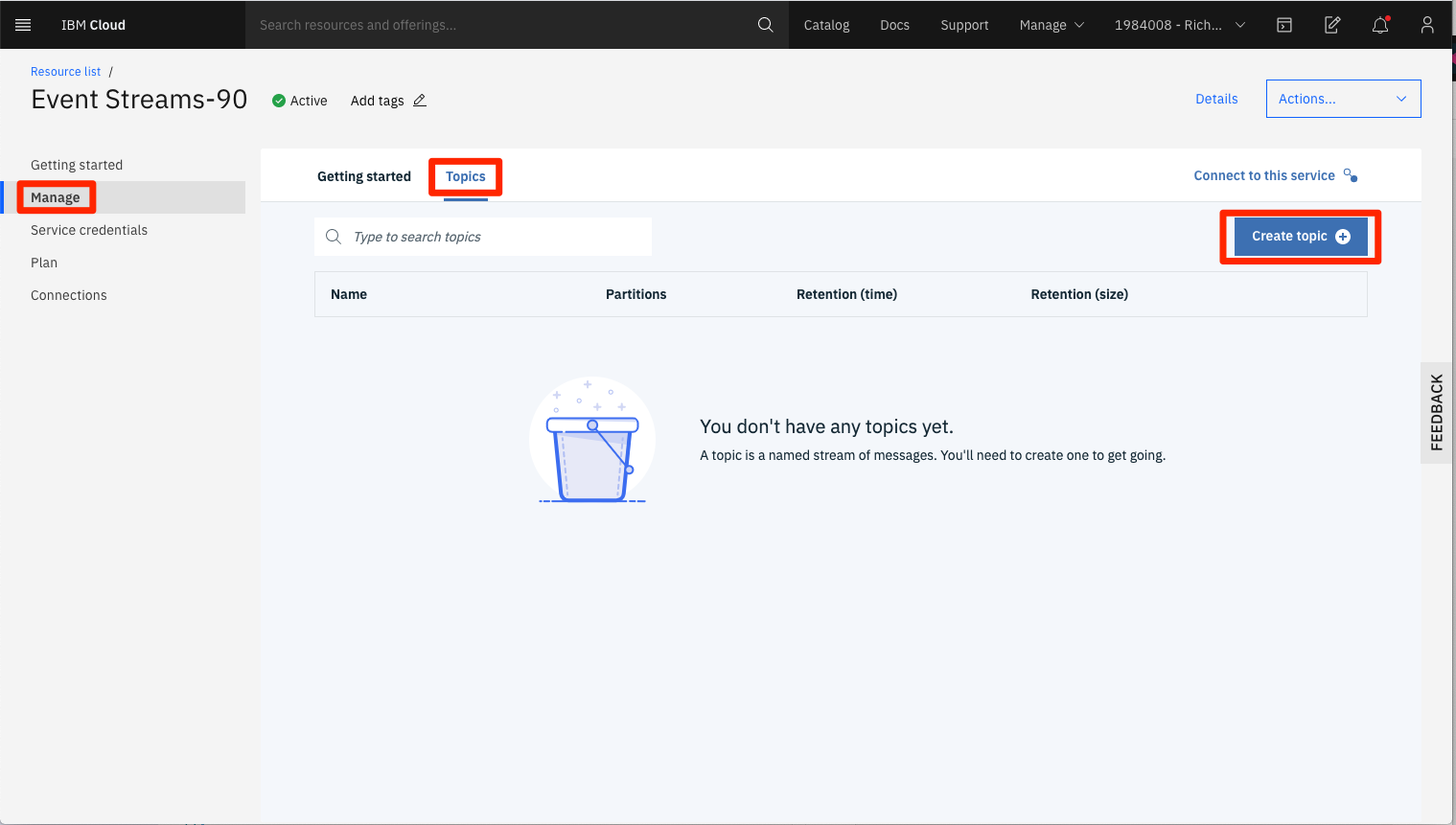Open Plan in the sidebar
Screen dimensions: 1456x825
(44, 263)
